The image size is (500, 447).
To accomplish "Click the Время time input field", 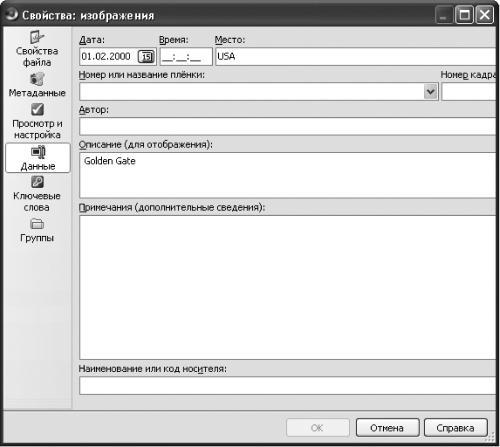I will click(186, 57).
